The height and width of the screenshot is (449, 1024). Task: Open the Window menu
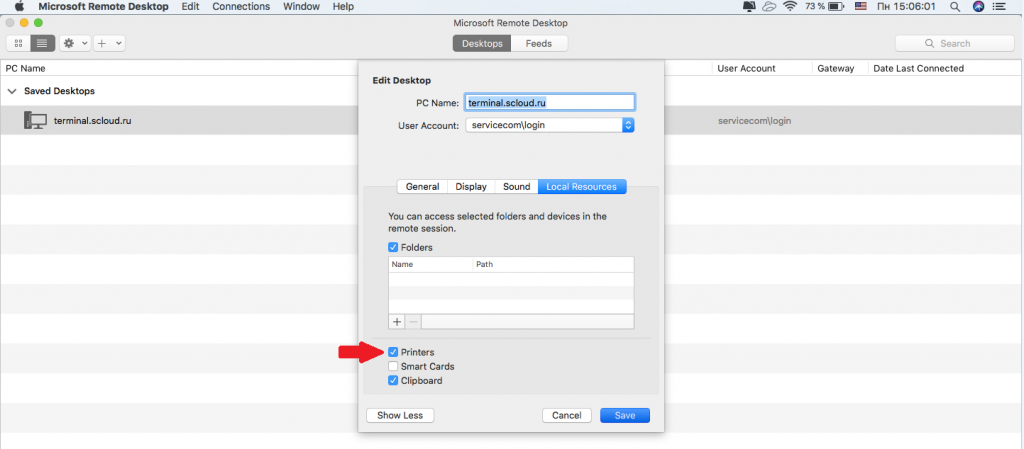point(302,7)
